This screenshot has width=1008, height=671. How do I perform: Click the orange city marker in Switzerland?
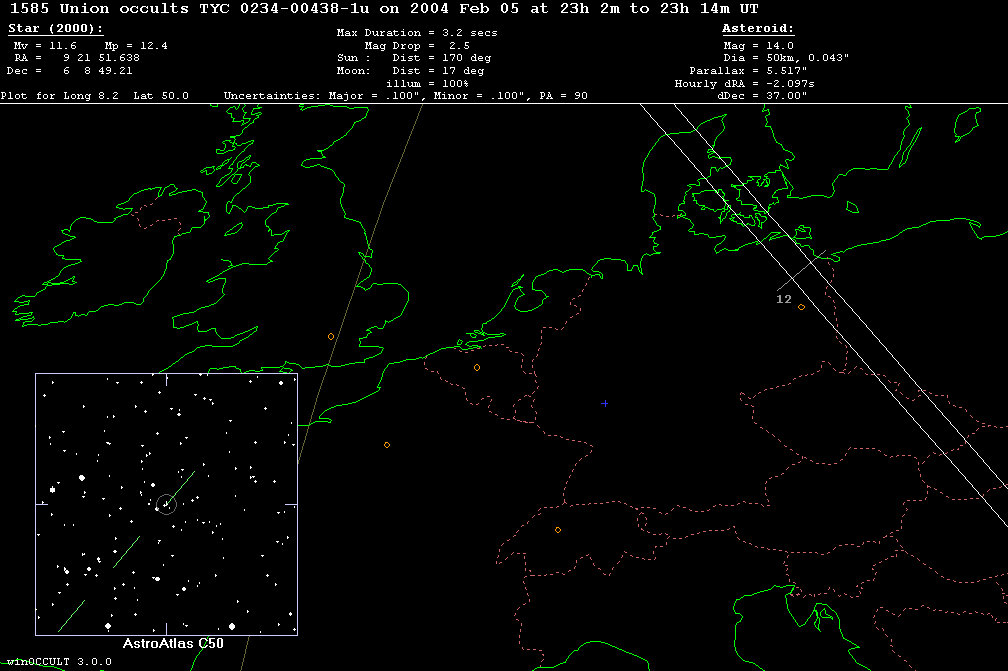pos(558,529)
